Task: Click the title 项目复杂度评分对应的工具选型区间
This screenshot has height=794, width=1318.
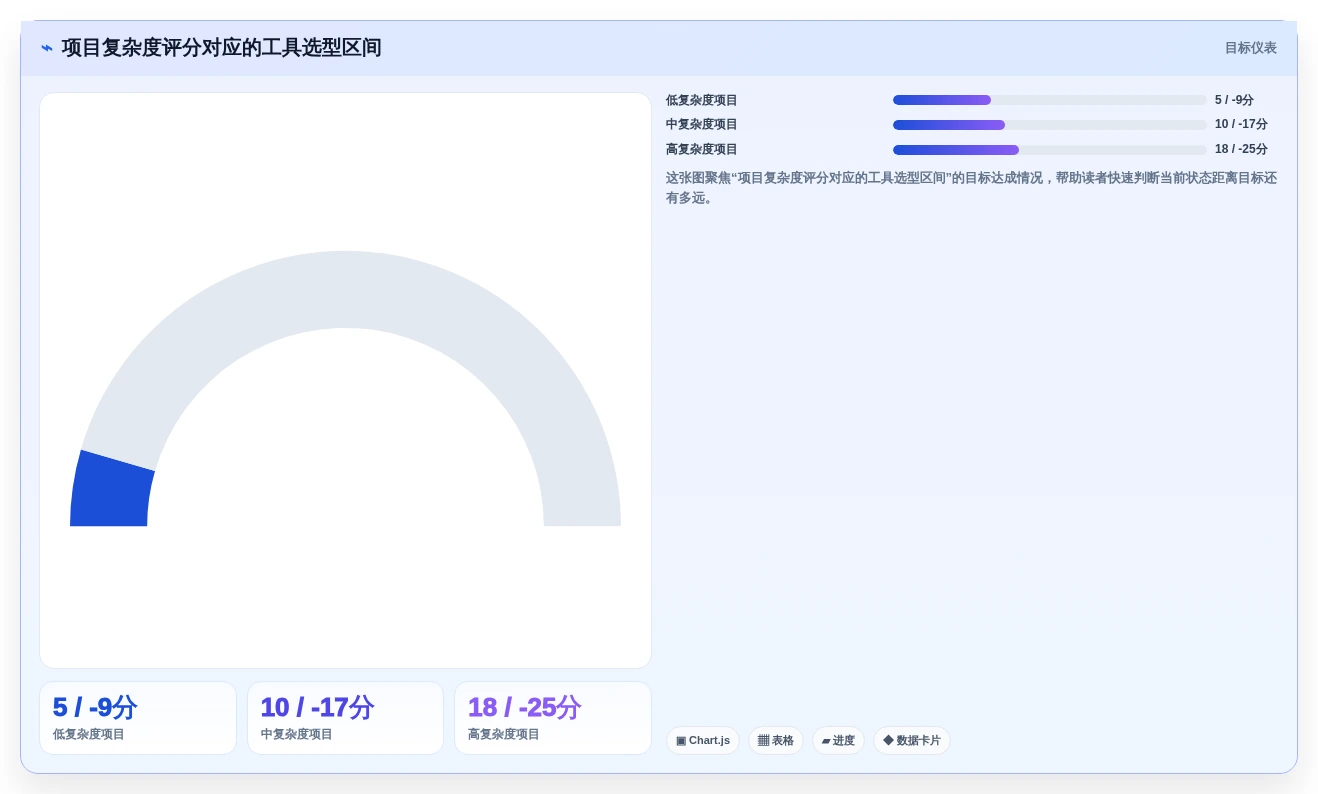Action: coord(221,48)
